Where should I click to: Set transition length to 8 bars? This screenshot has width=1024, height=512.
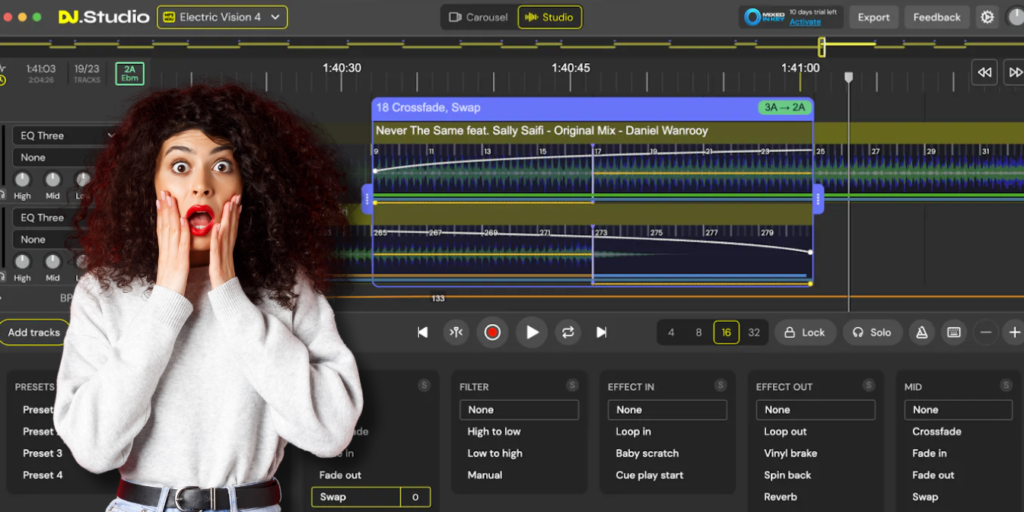pyautogui.click(x=698, y=332)
